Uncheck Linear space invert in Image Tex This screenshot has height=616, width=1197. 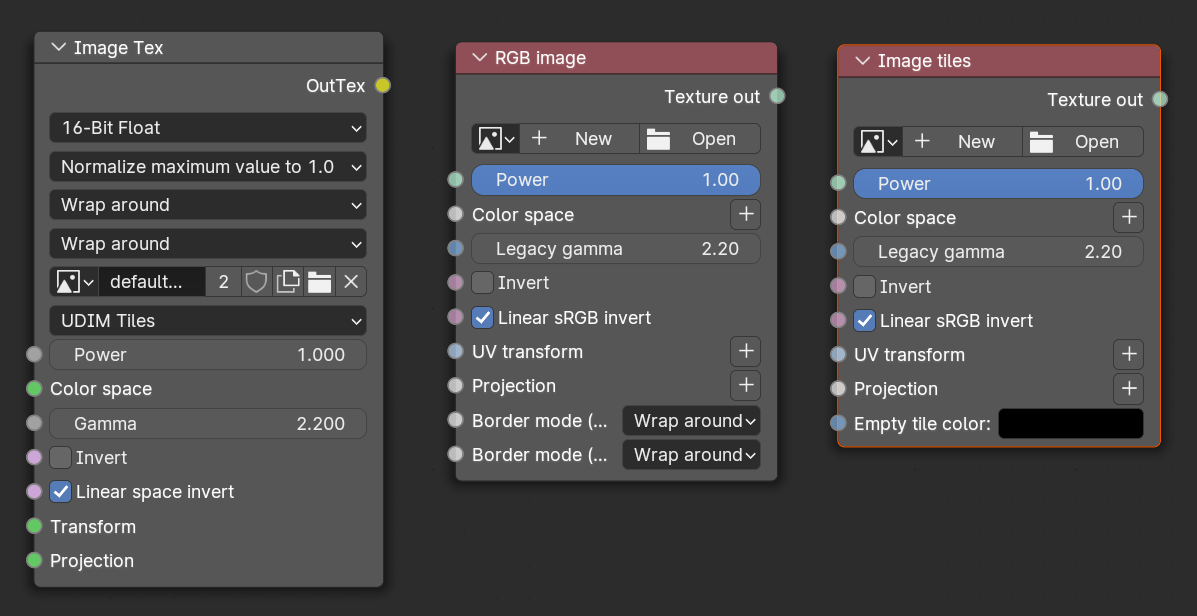click(x=61, y=492)
